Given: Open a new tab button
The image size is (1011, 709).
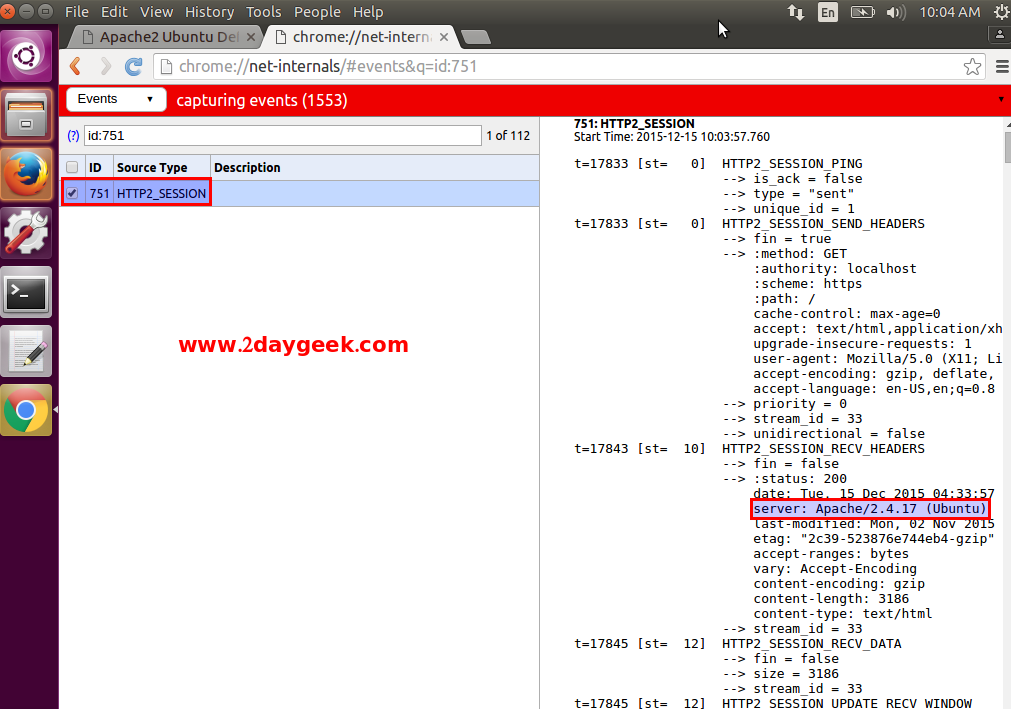Looking at the screenshot, I should [476, 37].
